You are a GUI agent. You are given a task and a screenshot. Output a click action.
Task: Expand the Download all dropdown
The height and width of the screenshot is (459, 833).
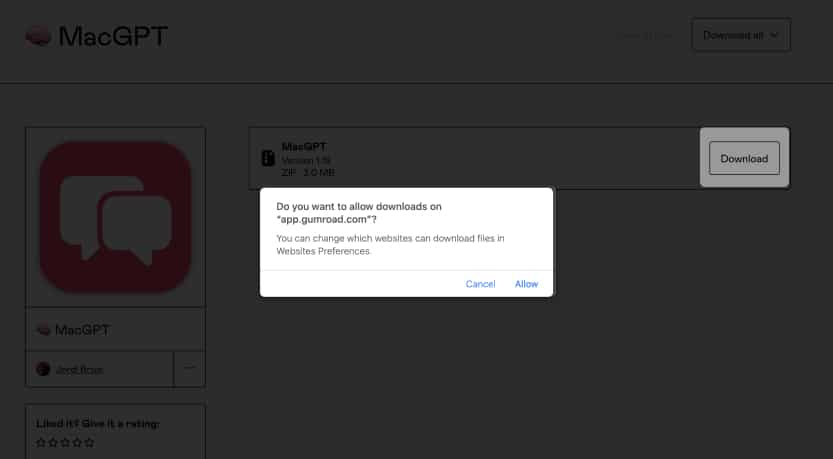tap(741, 35)
